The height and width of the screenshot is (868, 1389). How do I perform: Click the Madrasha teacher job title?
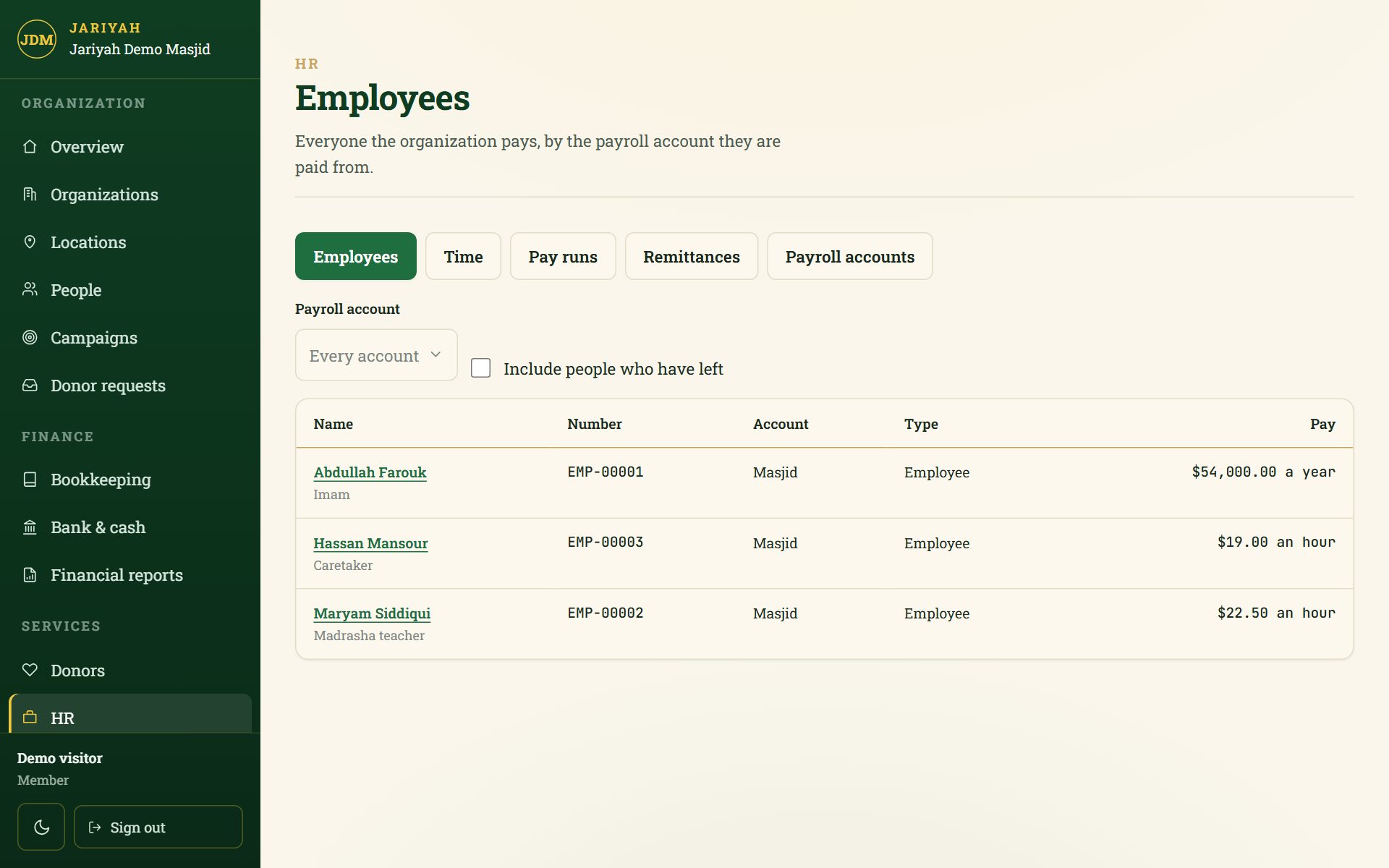click(x=369, y=636)
